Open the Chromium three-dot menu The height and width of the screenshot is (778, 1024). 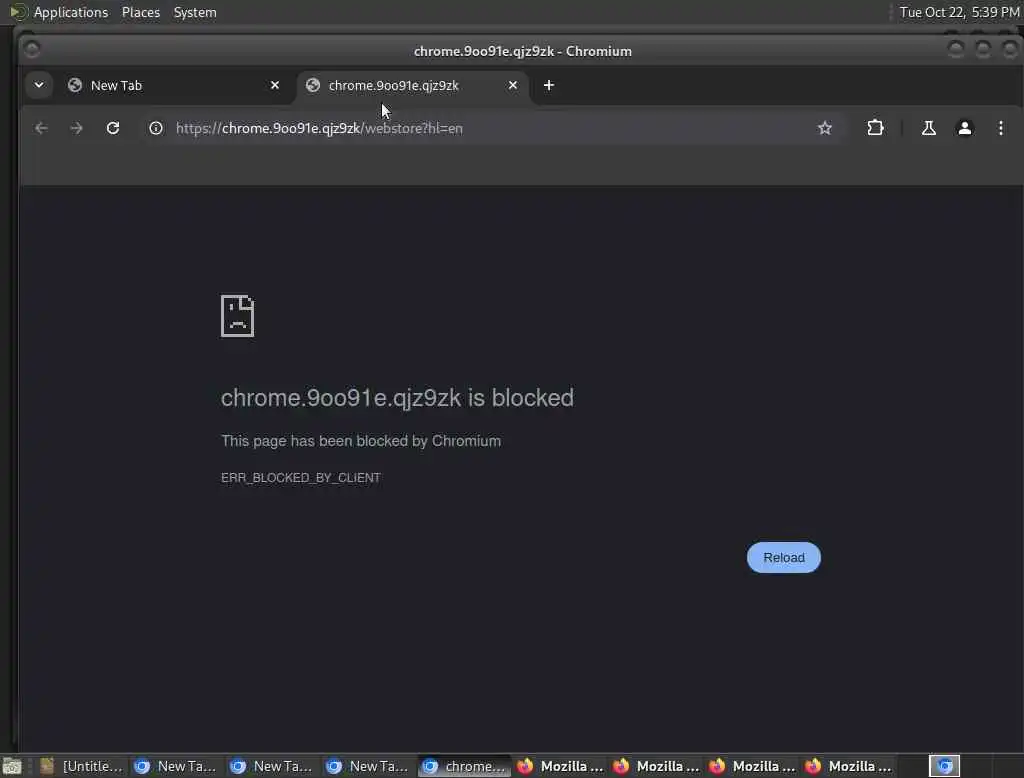[1000, 128]
